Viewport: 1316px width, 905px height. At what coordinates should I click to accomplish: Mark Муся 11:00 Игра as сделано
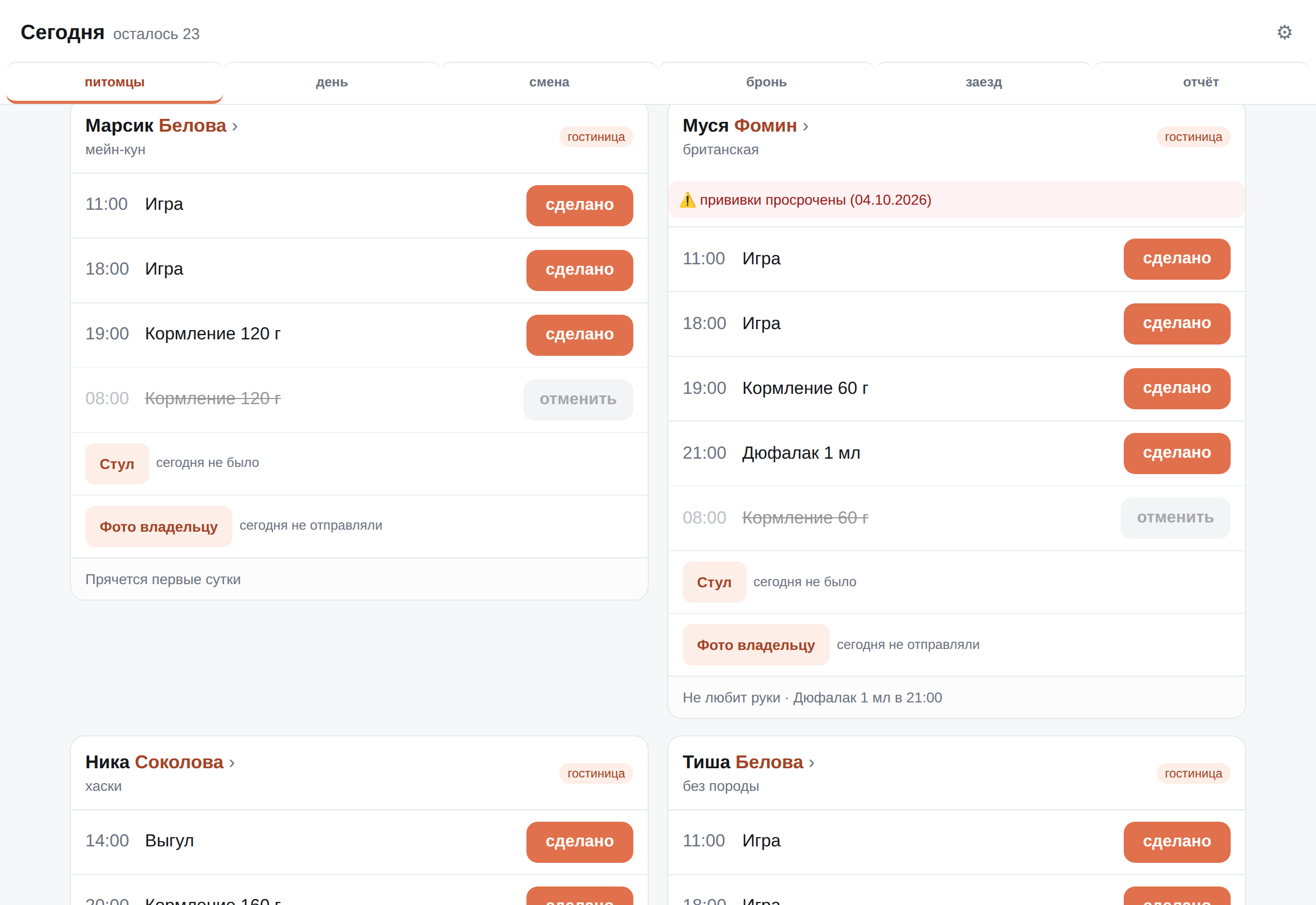point(1177,259)
